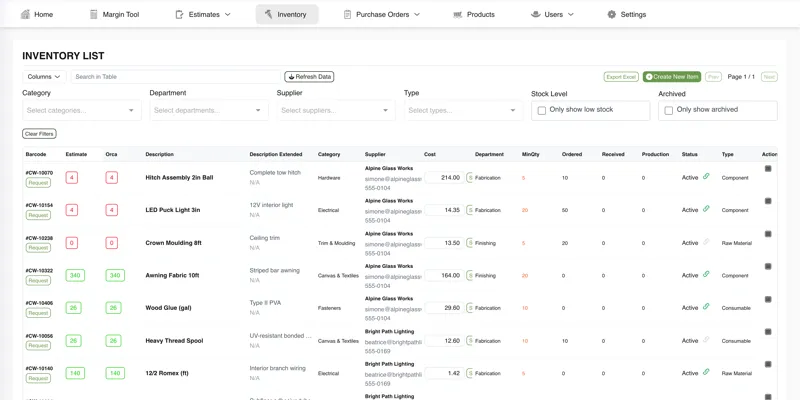This screenshot has width=800, height=400.
Task: Click the link icon in Hitch Assembly row
Action: coord(706,176)
